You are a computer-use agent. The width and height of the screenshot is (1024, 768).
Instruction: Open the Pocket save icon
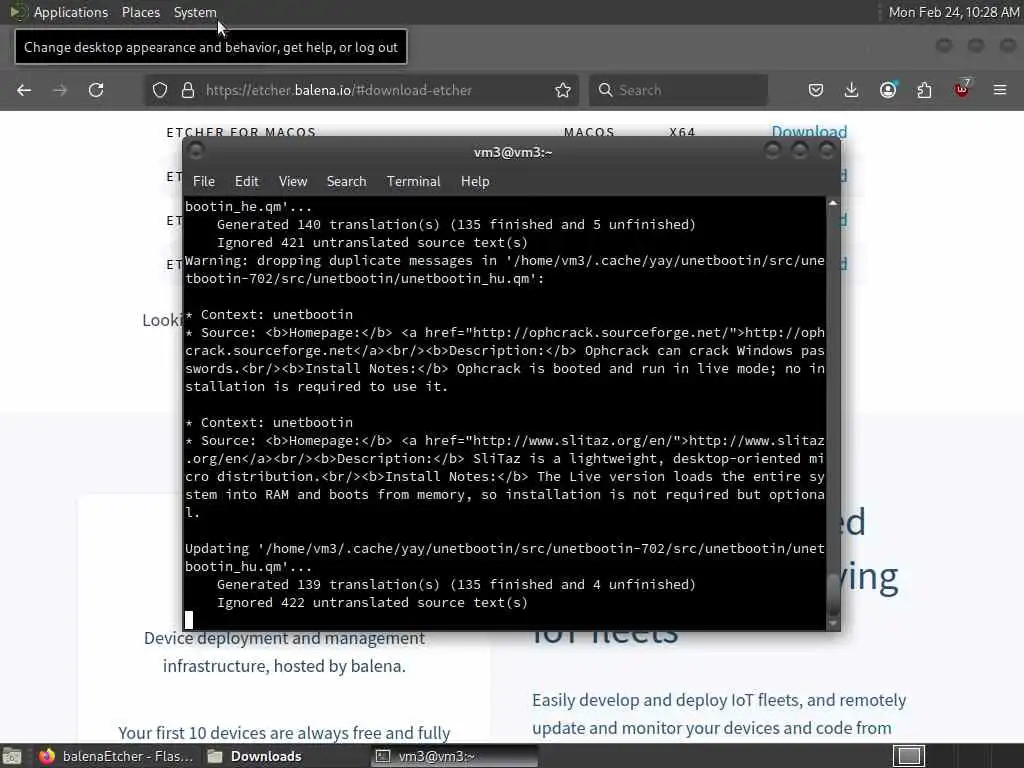pyautogui.click(x=816, y=90)
